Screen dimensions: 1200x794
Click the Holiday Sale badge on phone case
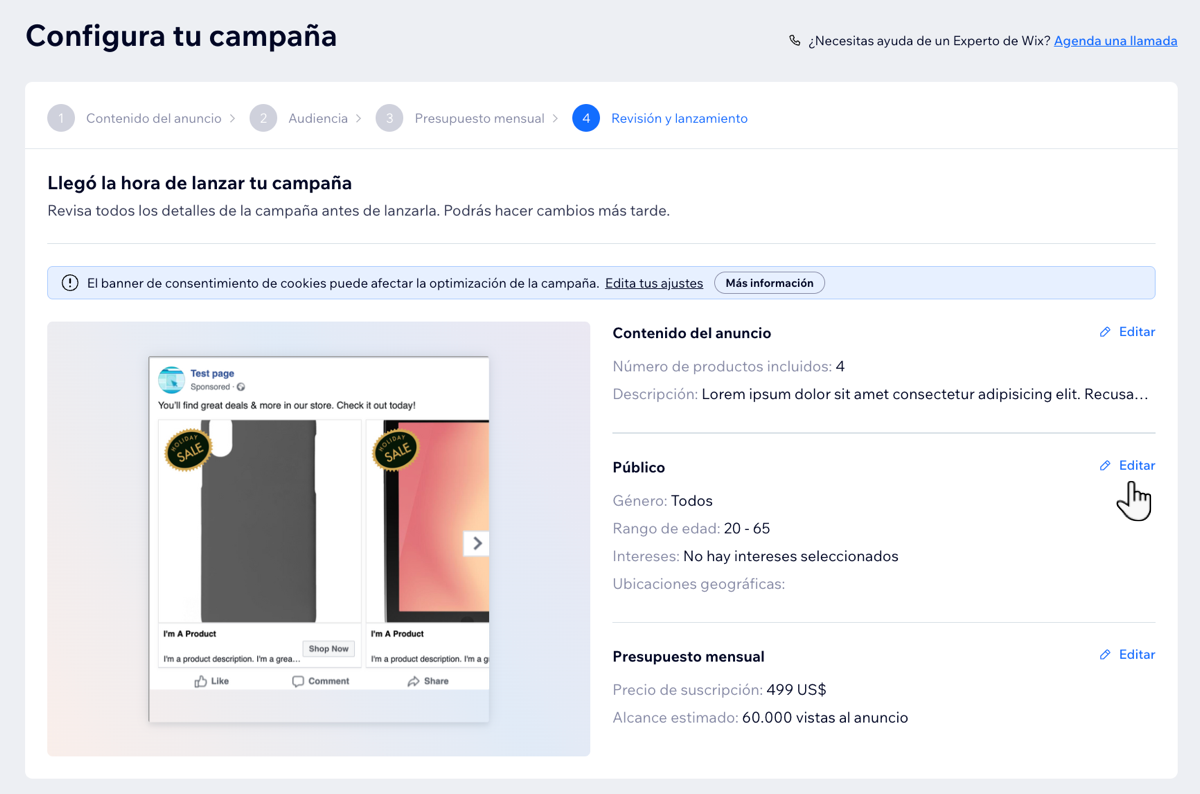(x=188, y=449)
